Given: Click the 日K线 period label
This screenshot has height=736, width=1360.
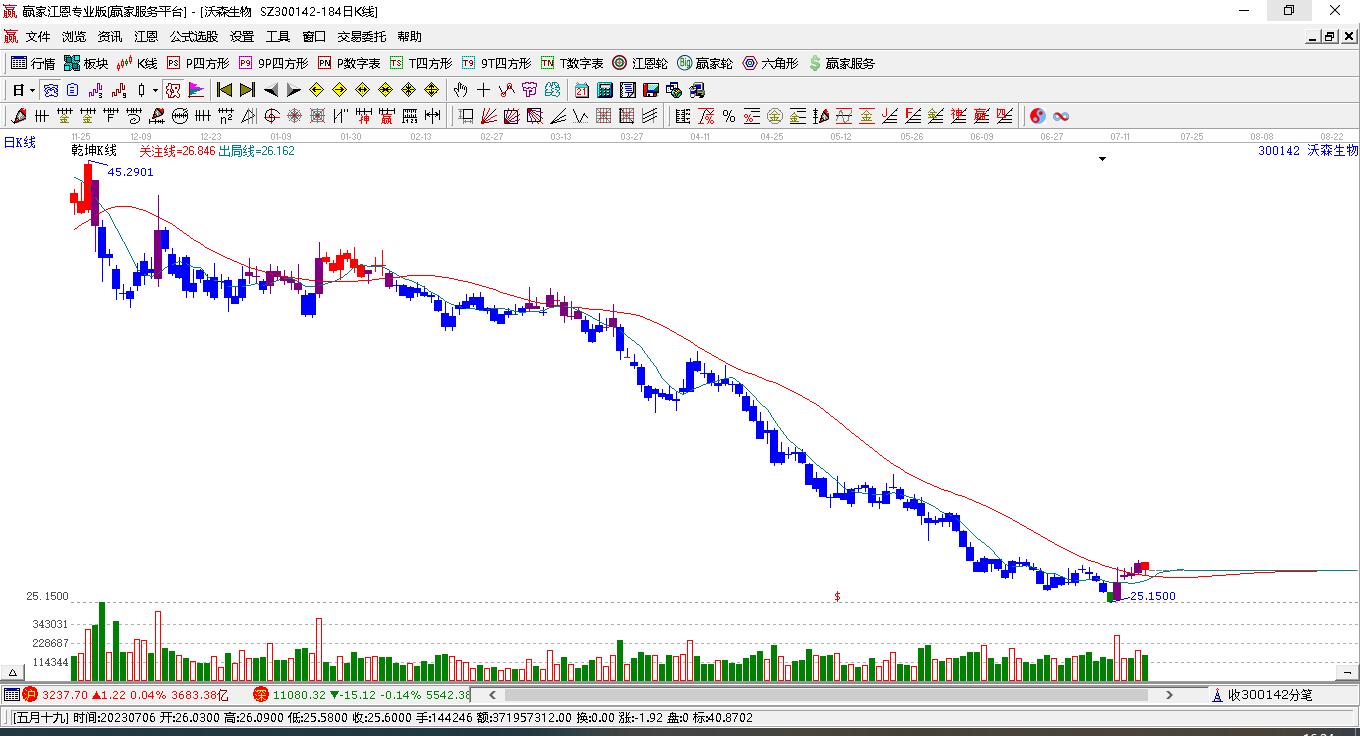Looking at the screenshot, I should (x=20, y=143).
